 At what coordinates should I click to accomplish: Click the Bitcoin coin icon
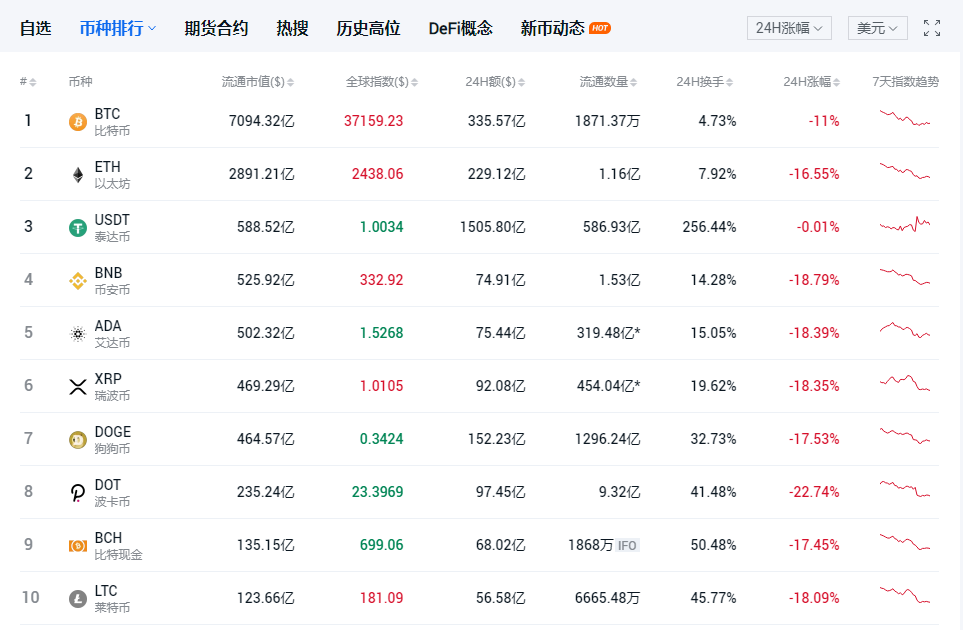(x=77, y=122)
